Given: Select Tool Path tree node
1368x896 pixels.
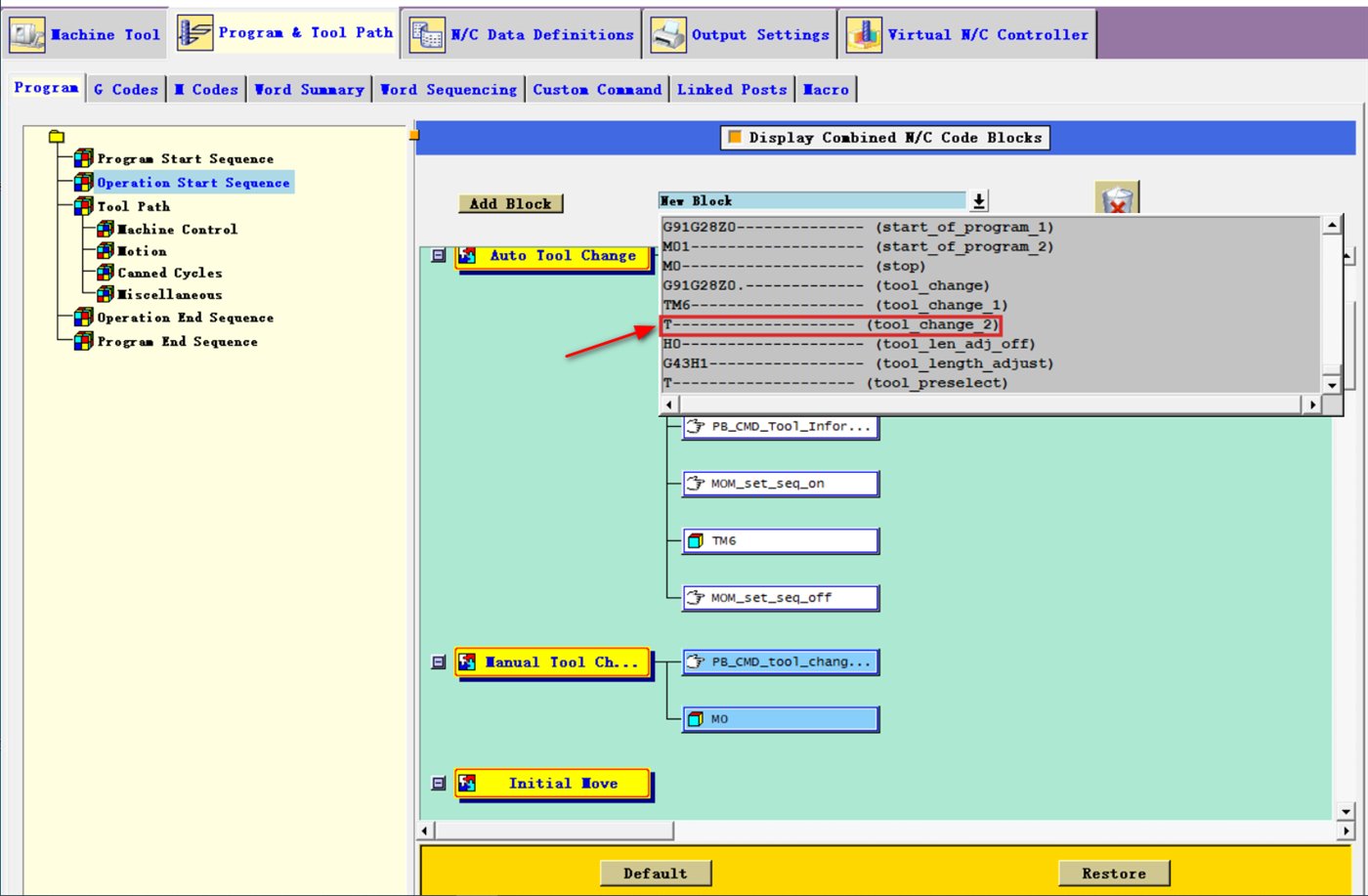Looking at the screenshot, I should 133,206.
